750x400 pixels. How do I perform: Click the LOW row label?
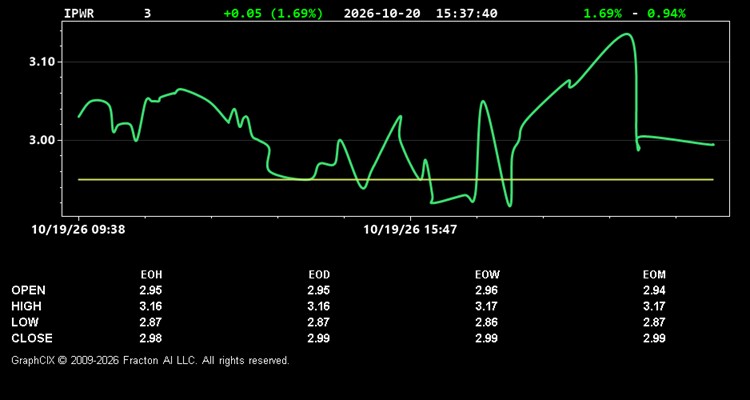pos(25,322)
